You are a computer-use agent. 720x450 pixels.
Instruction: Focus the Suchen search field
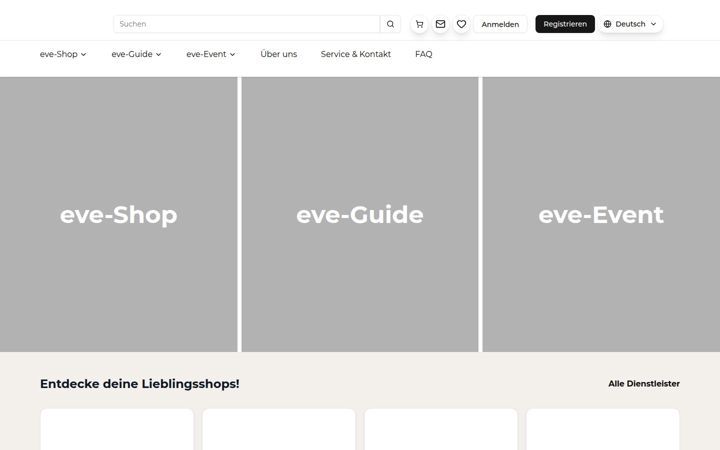tap(247, 24)
